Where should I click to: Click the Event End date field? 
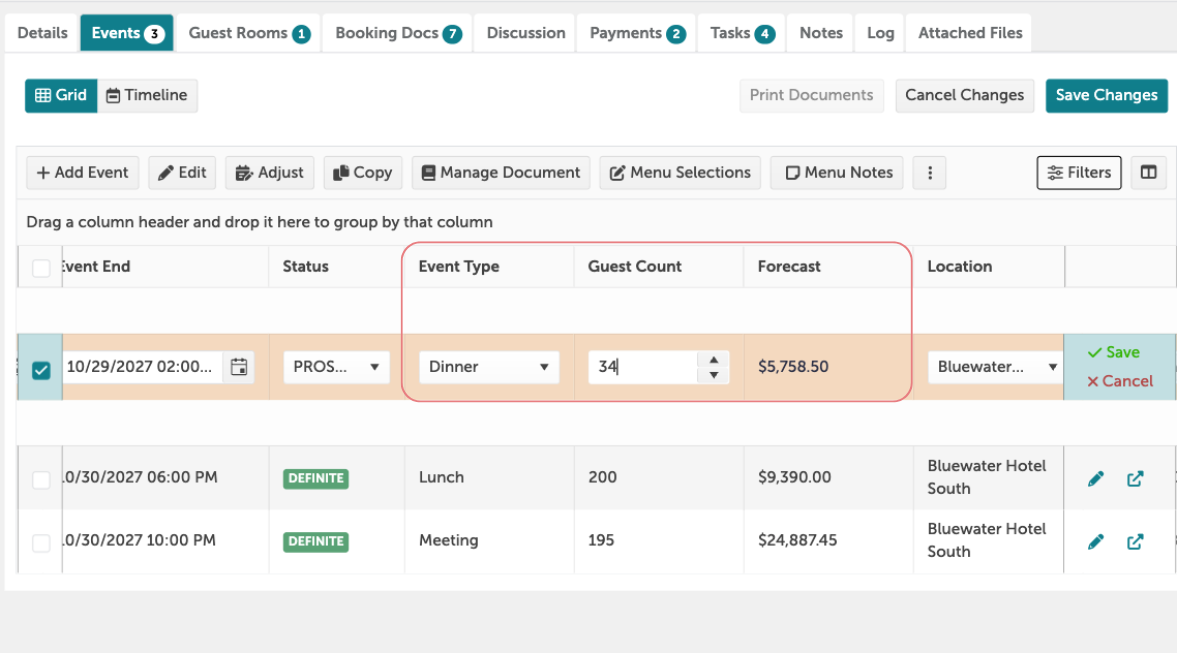pos(142,367)
